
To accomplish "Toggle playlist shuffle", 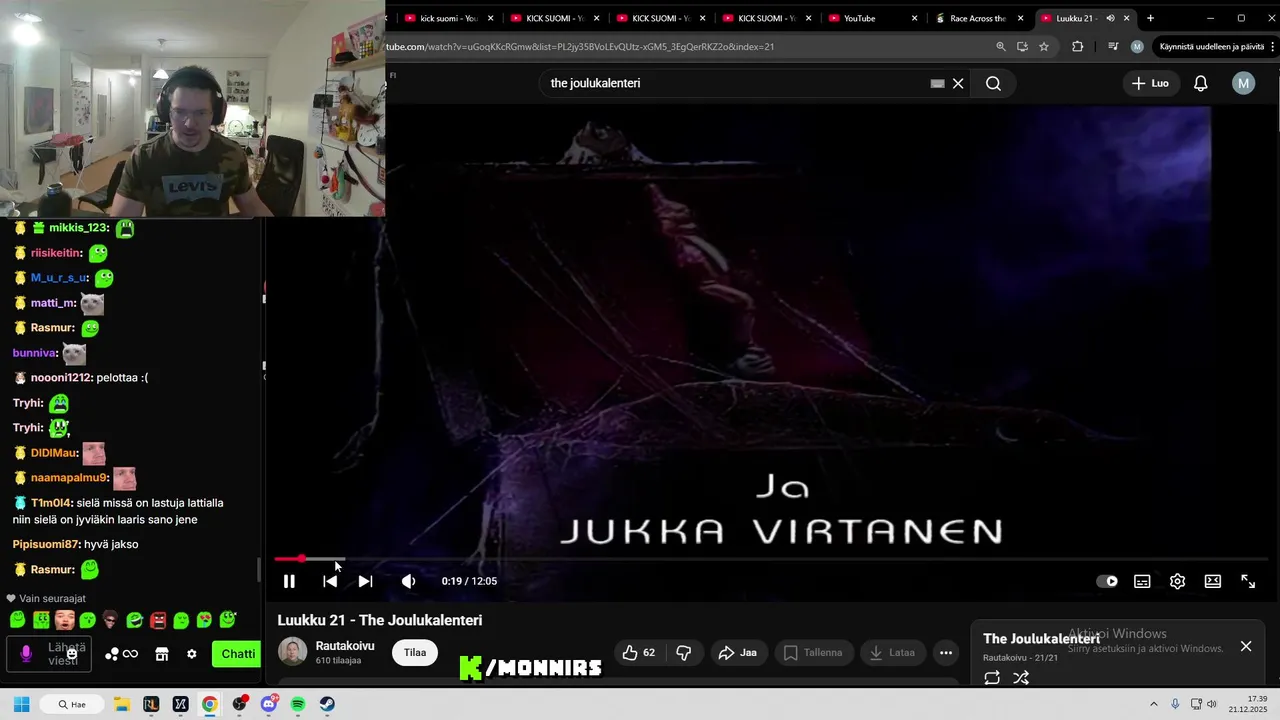I will pos(1021,678).
